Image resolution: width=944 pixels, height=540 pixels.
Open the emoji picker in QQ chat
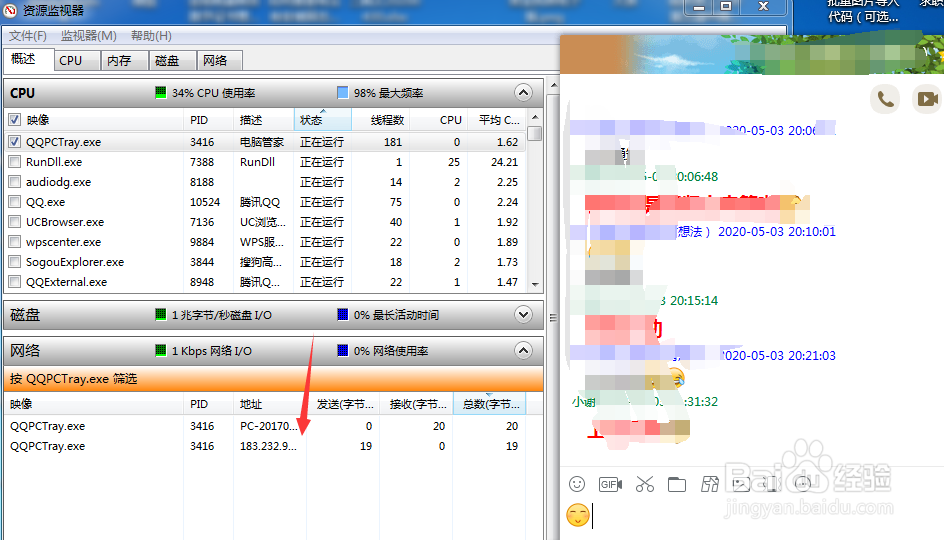(577, 484)
